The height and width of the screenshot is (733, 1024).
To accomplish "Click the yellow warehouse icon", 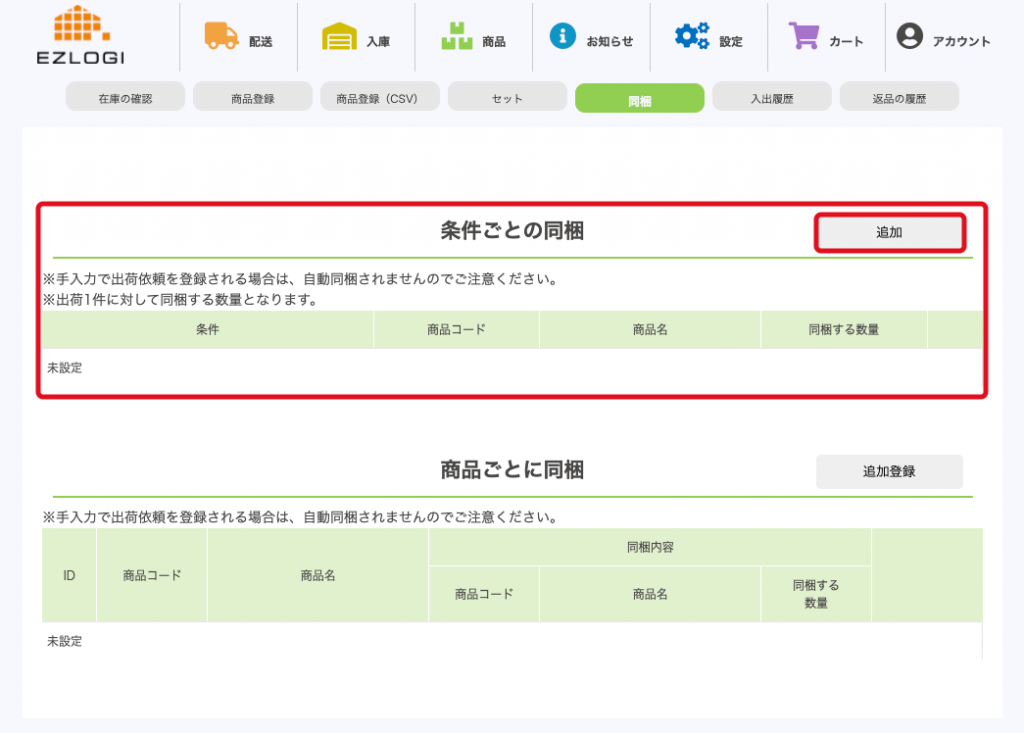I will 339,37.
